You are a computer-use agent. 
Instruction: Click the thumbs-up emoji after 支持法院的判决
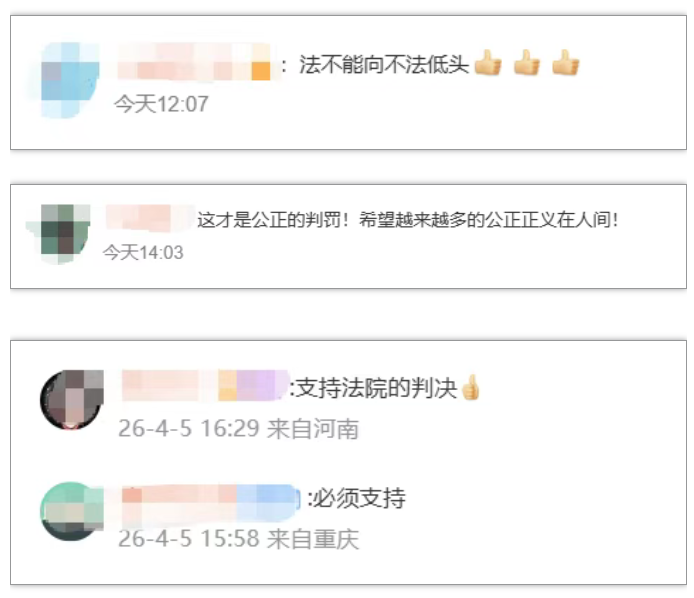[470, 387]
